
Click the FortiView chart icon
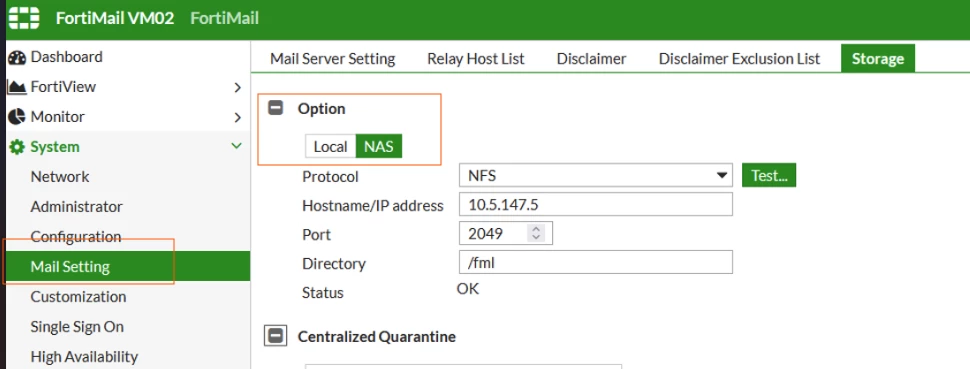point(17,87)
